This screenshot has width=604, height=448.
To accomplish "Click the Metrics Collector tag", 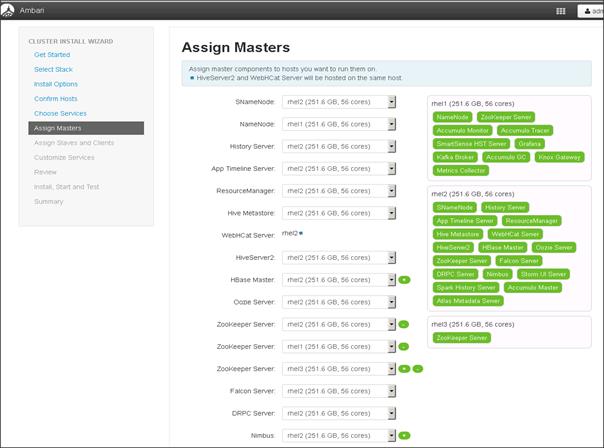I will point(461,170).
